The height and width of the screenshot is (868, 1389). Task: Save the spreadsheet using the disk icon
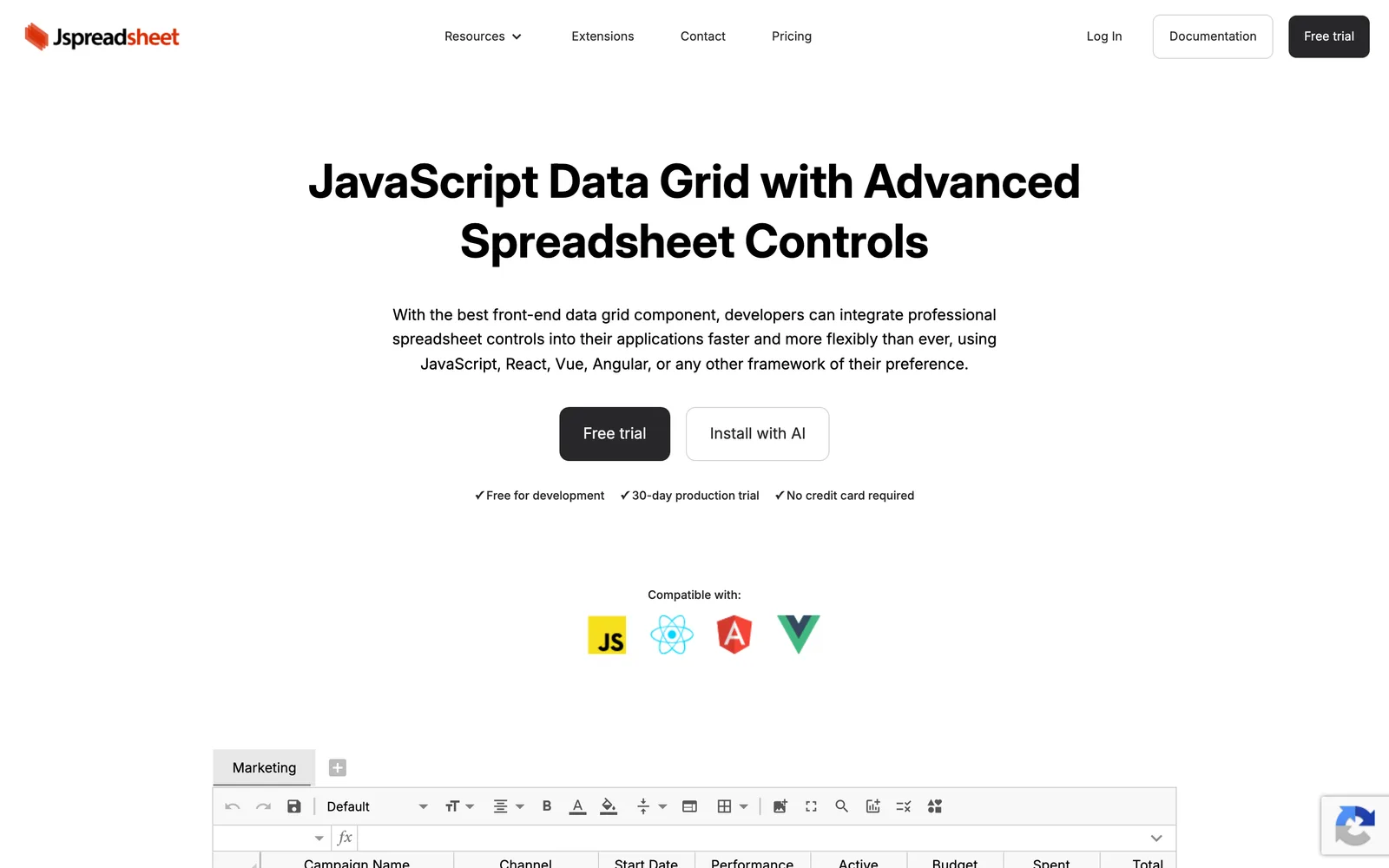pyautogui.click(x=294, y=806)
